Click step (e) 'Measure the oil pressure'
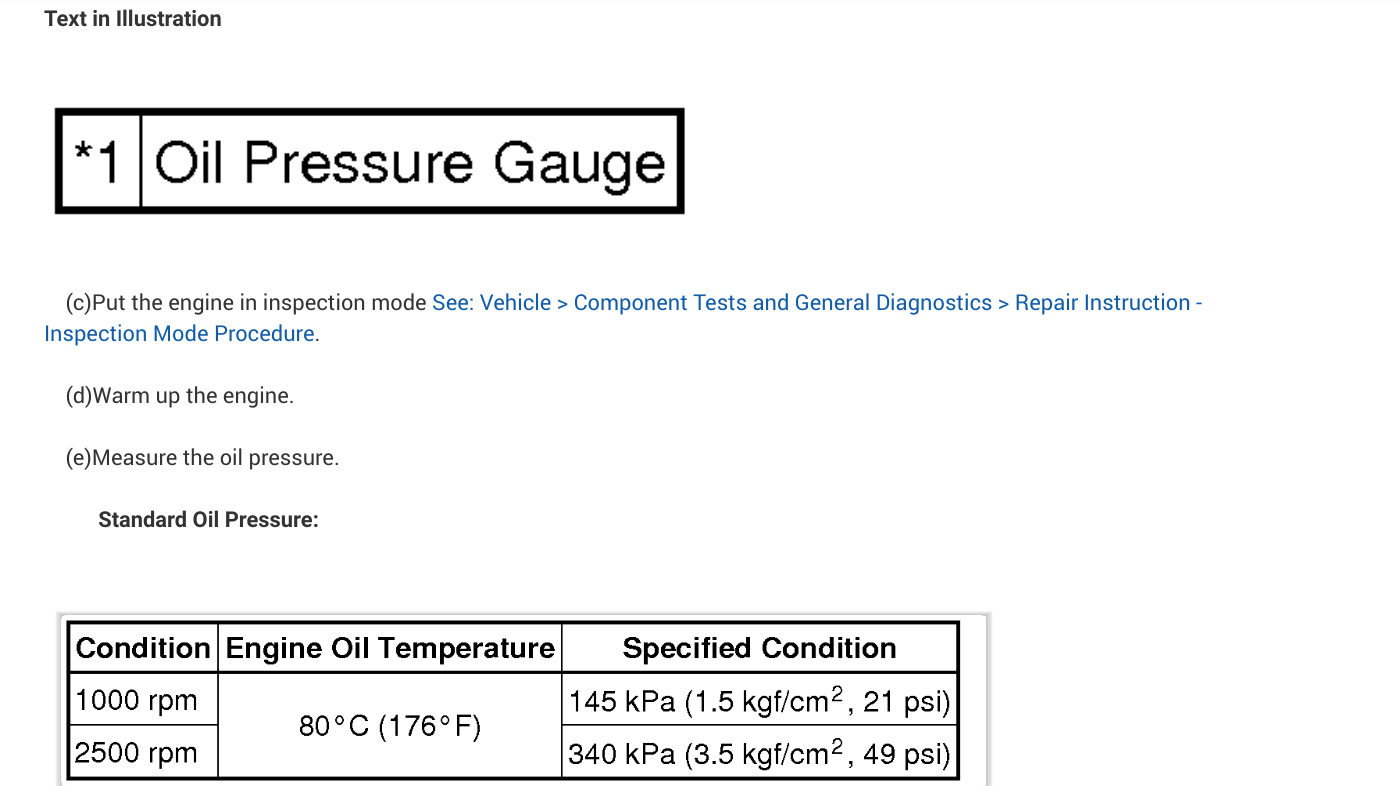The image size is (1400, 786). 203,458
